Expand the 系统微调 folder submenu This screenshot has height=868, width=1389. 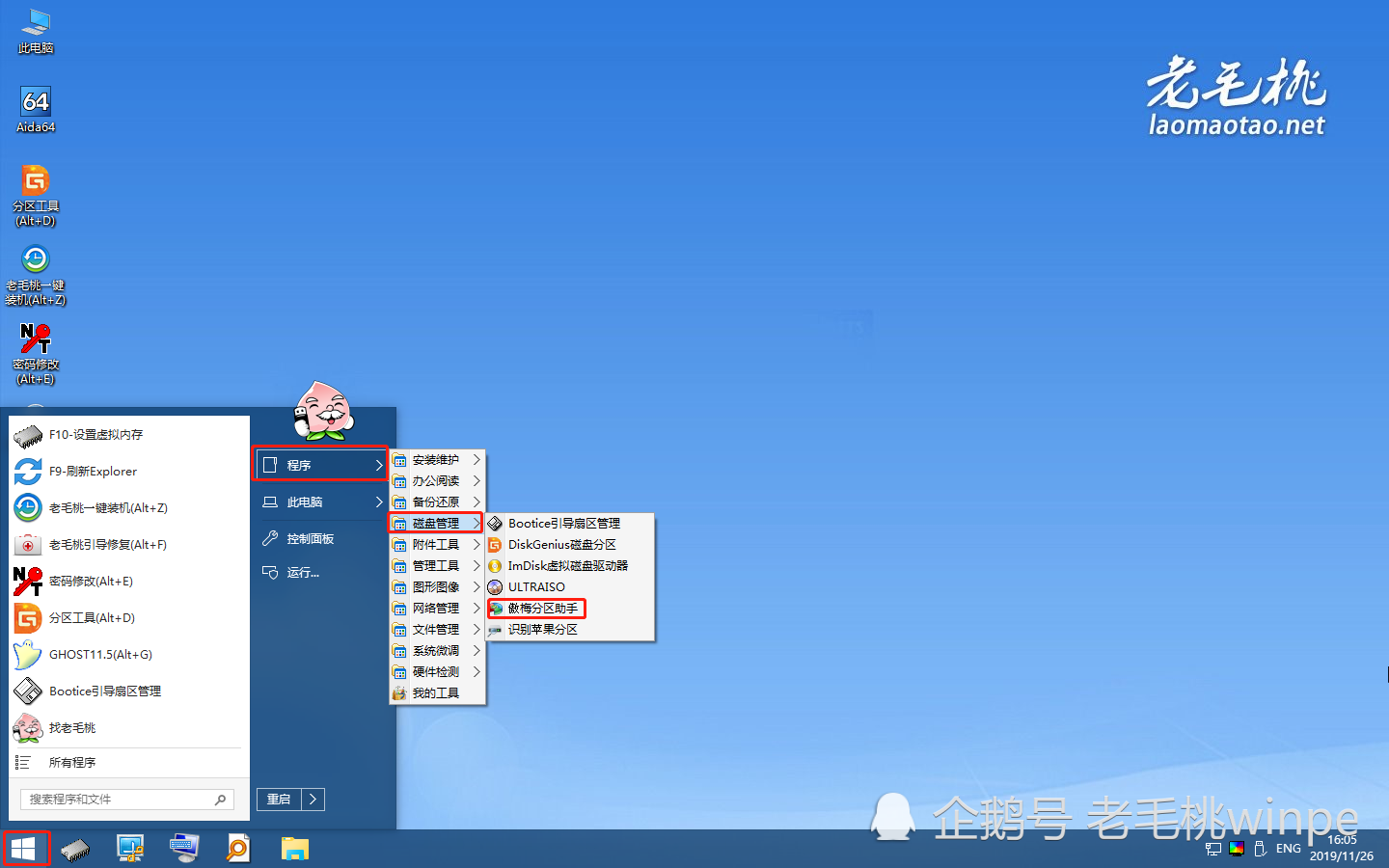pyautogui.click(x=437, y=651)
